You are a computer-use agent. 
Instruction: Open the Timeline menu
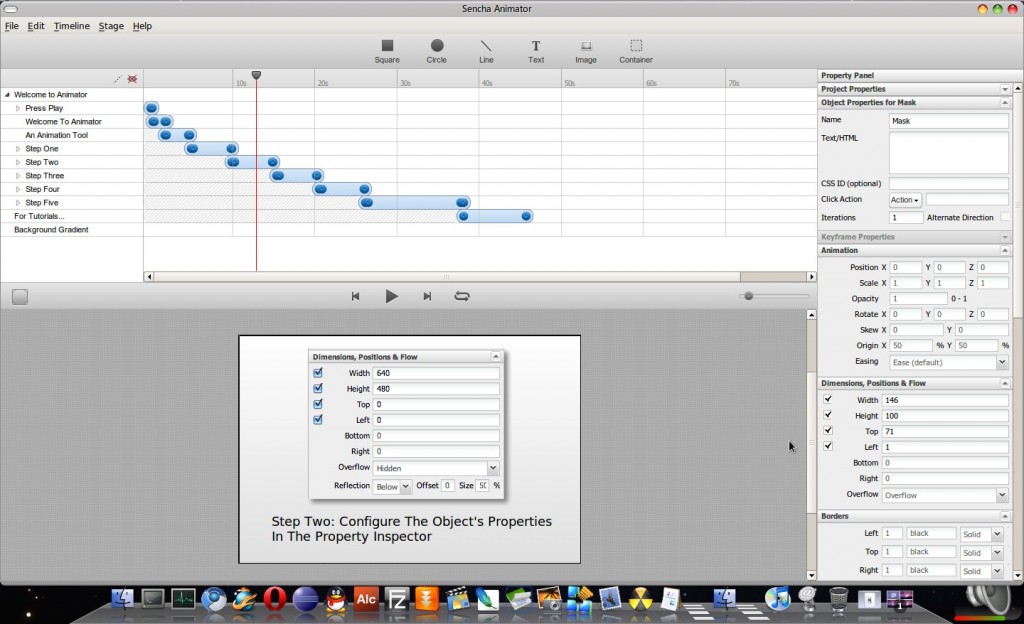[71, 26]
